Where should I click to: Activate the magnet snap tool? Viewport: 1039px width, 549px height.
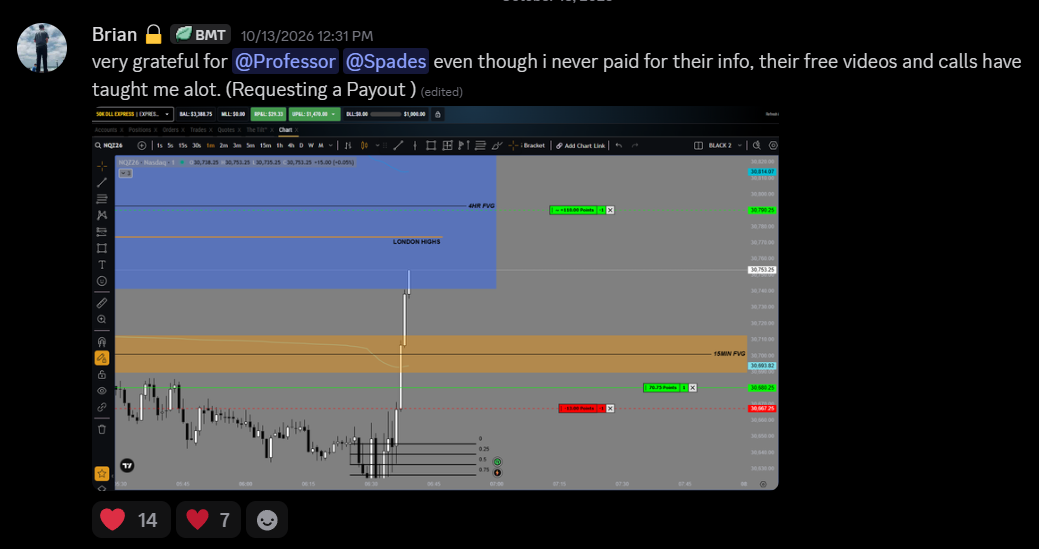point(101,342)
